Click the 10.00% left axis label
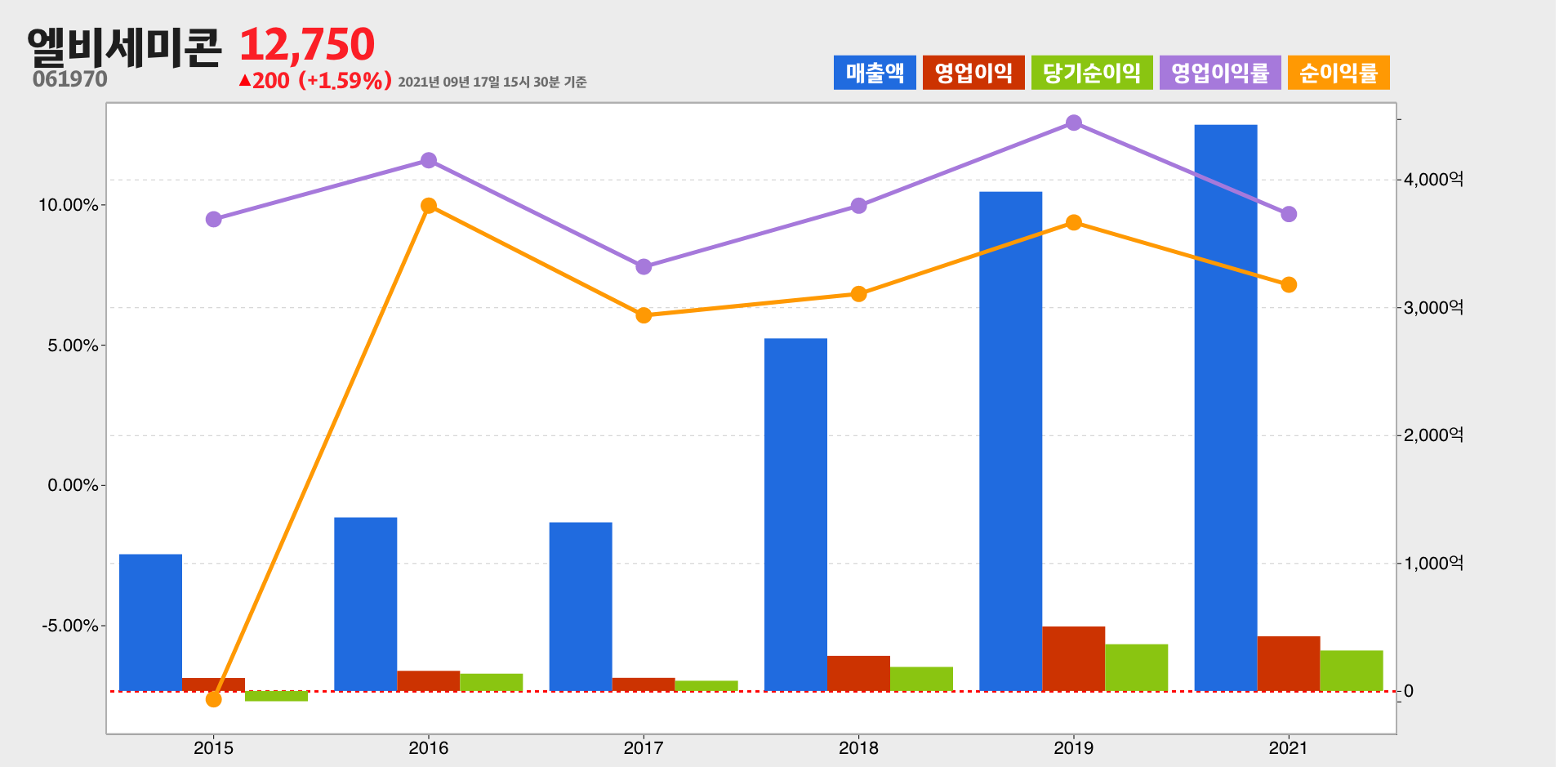This screenshot has width=1568, height=767. pos(69,205)
